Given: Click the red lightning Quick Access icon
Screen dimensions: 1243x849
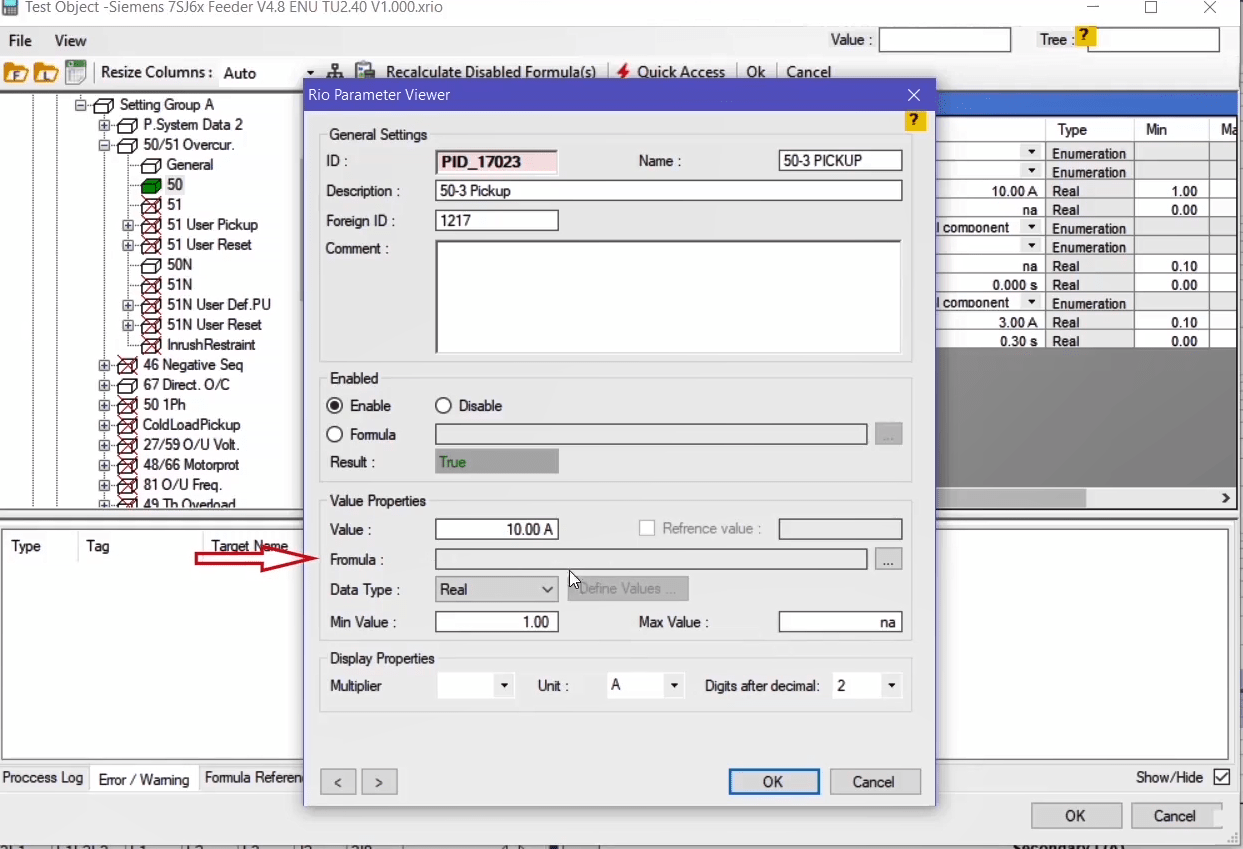Looking at the screenshot, I should click(623, 72).
